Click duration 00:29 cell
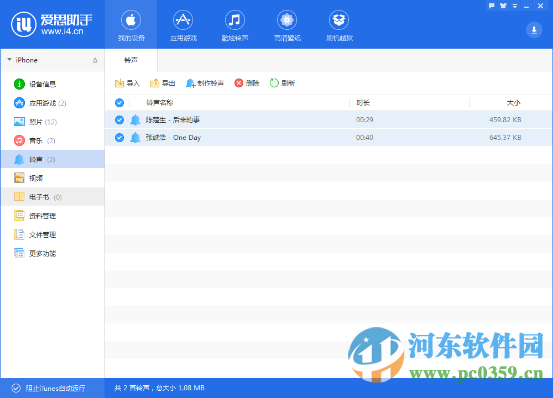Viewport: 553px width, 398px height. [x=364, y=120]
